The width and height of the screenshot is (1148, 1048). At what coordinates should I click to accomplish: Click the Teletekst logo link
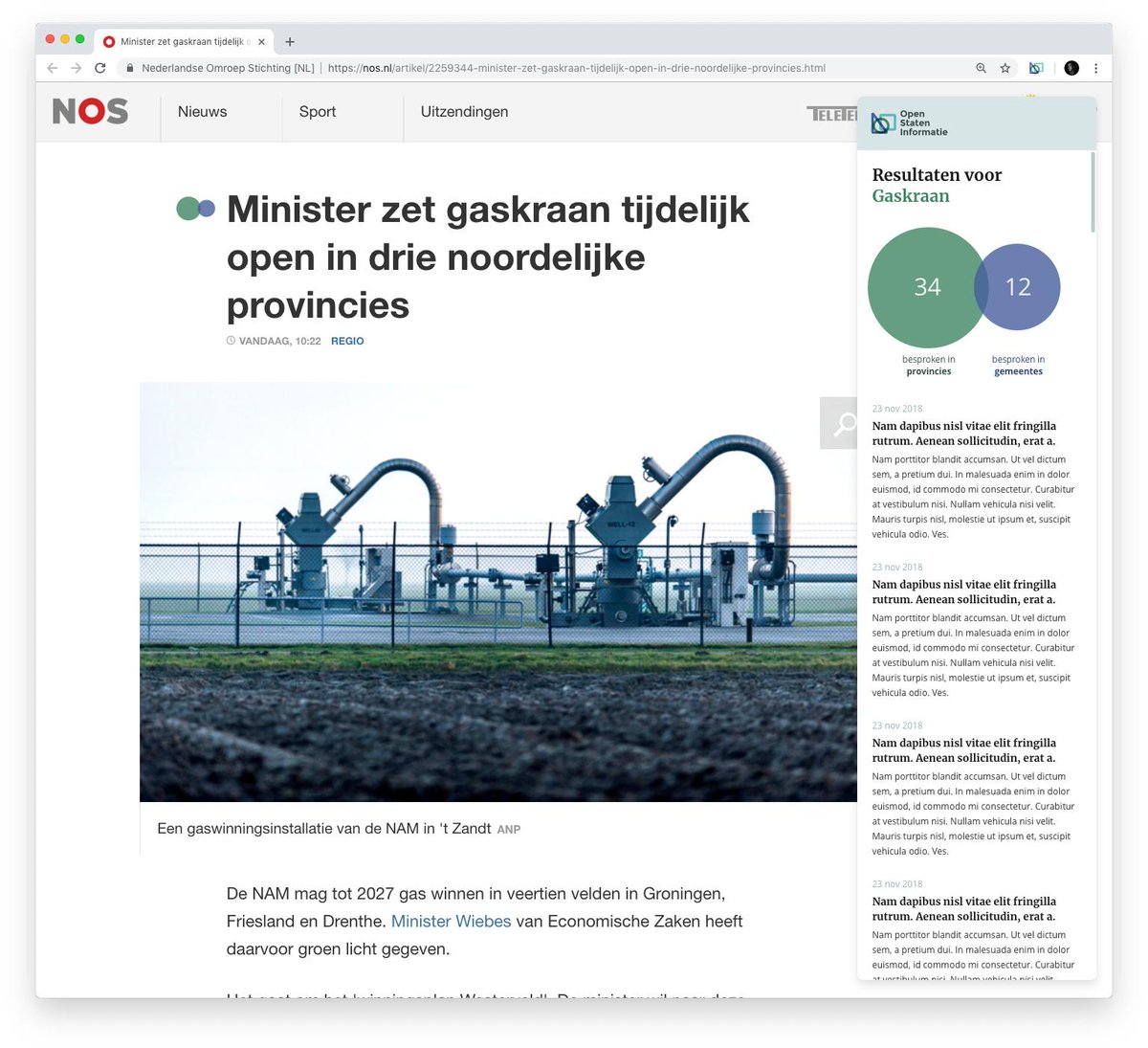[831, 114]
